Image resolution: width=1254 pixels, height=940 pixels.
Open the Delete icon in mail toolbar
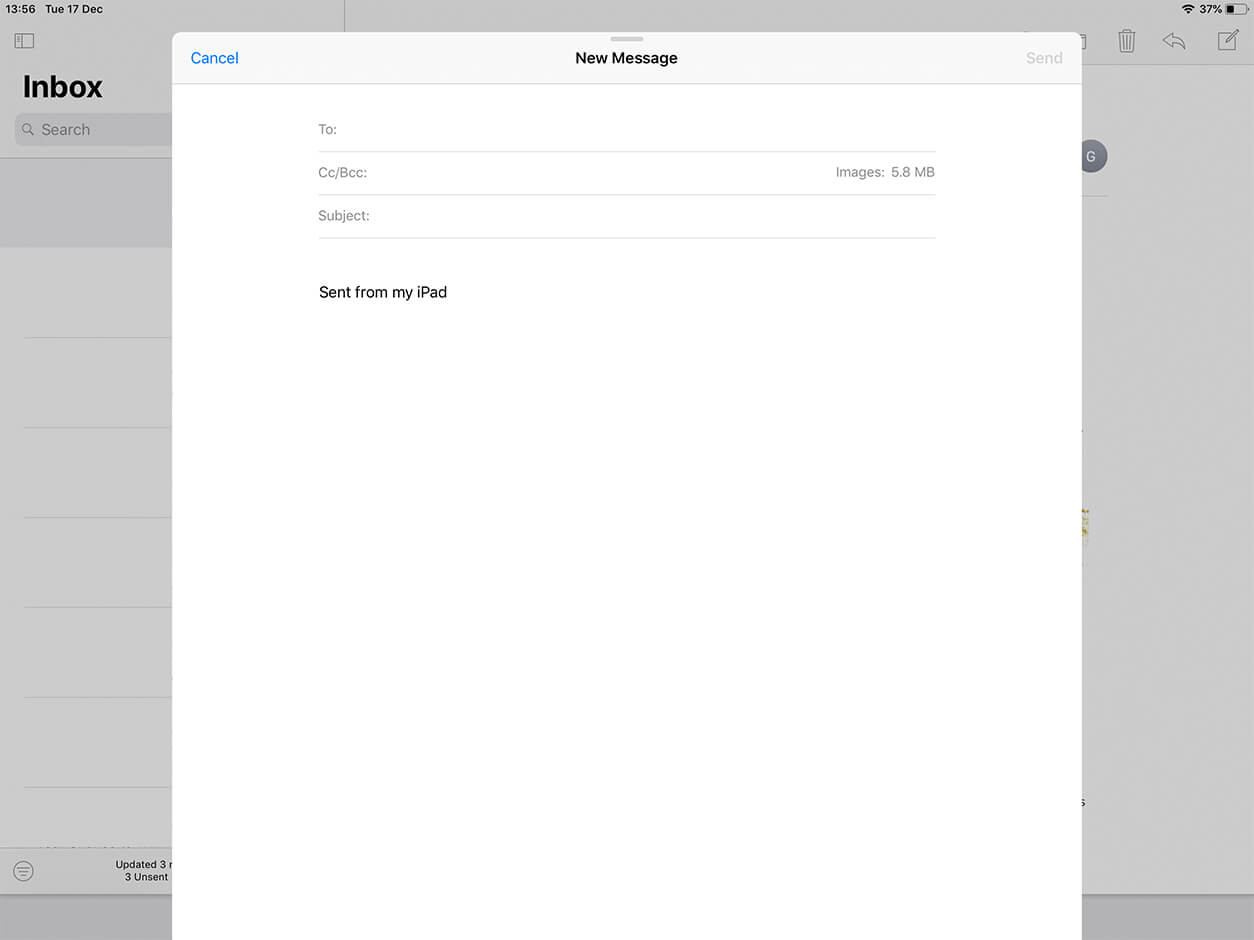tap(1126, 41)
